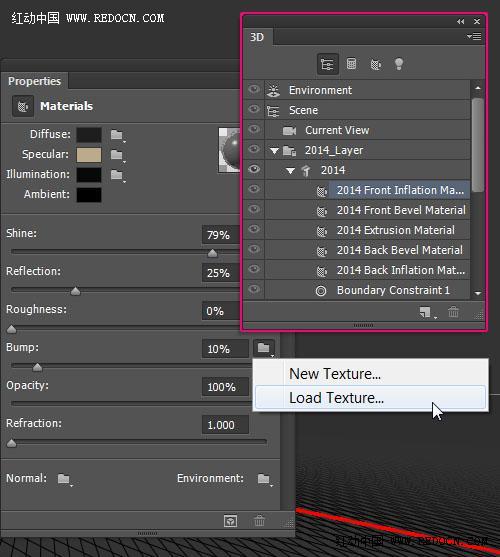The height and width of the screenshot is (557, 500).
Task: Click the Roughness slider handle
Action: click(11, 329)
